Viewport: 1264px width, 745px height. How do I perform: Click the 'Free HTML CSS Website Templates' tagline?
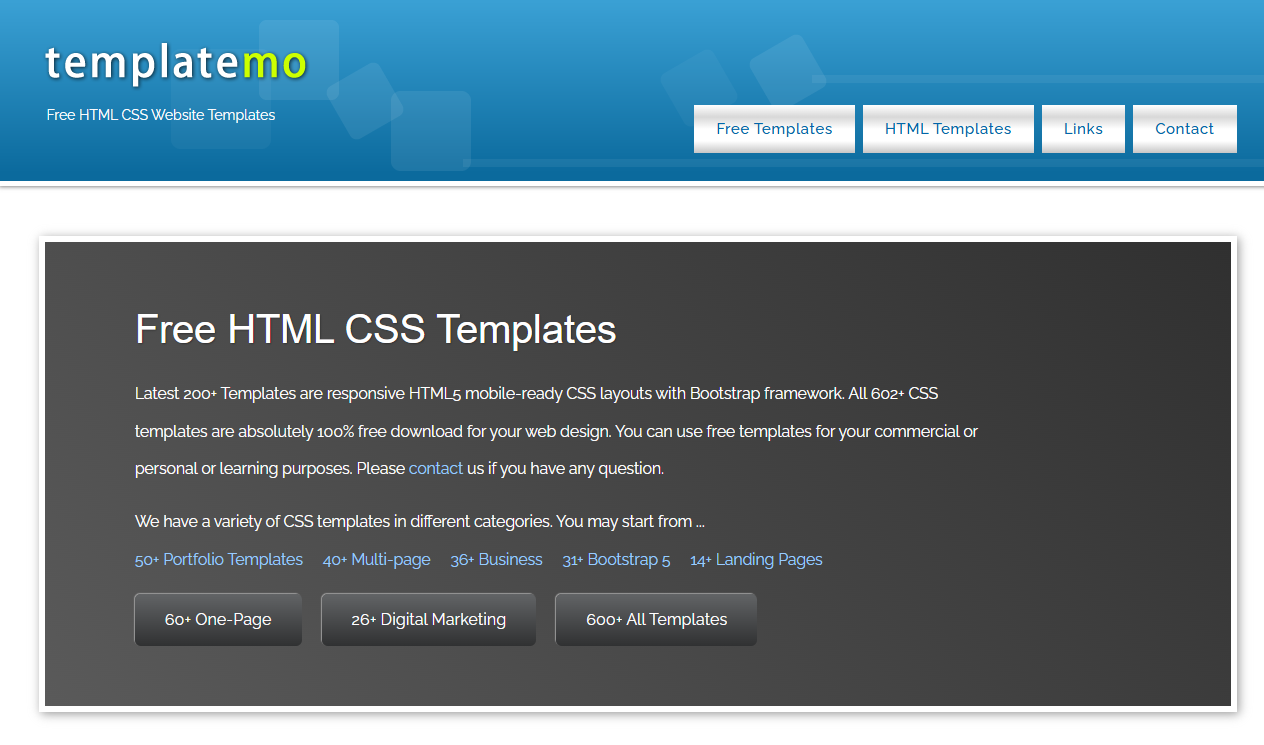point(161,115)
